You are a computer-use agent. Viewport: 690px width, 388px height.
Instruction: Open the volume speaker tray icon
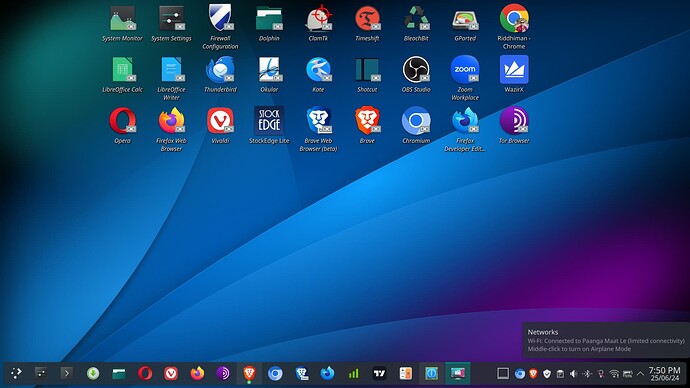[x=573, y=374]
